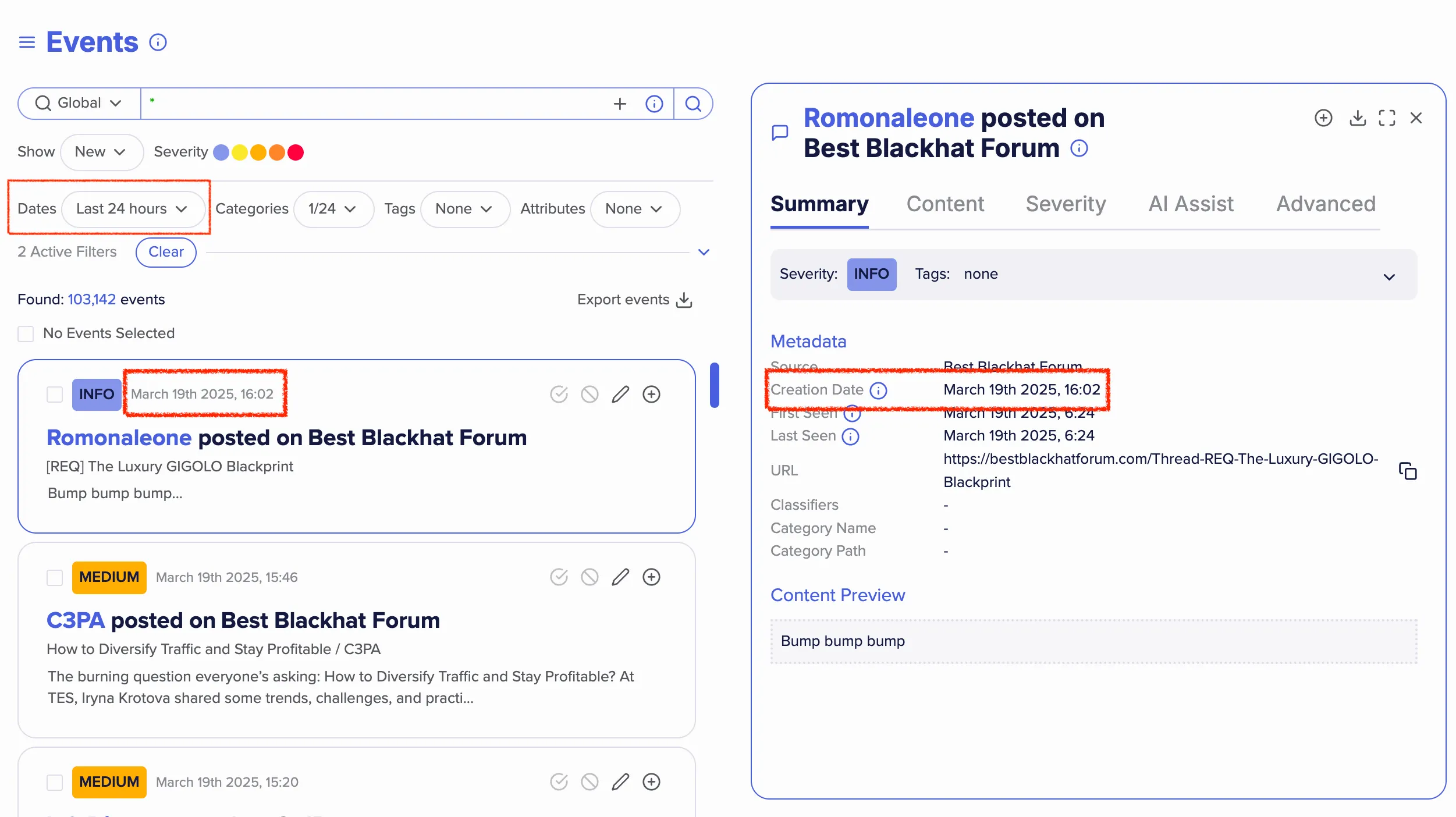Select the Romonaleone event checkbox
The image size is (1456, 817).
tap(55, 395)
